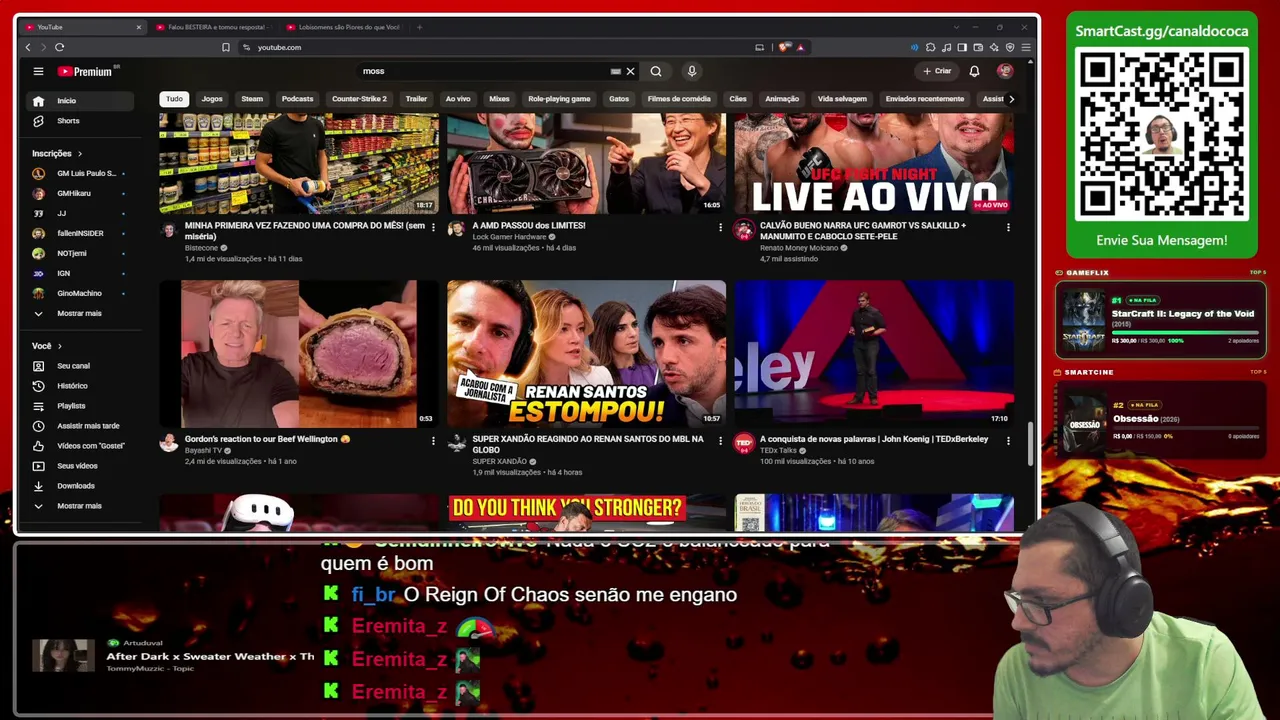Go back with the browser back arrow
Image resolution: width=1280 pixels, height=720 pixels.
coord(28,47)
